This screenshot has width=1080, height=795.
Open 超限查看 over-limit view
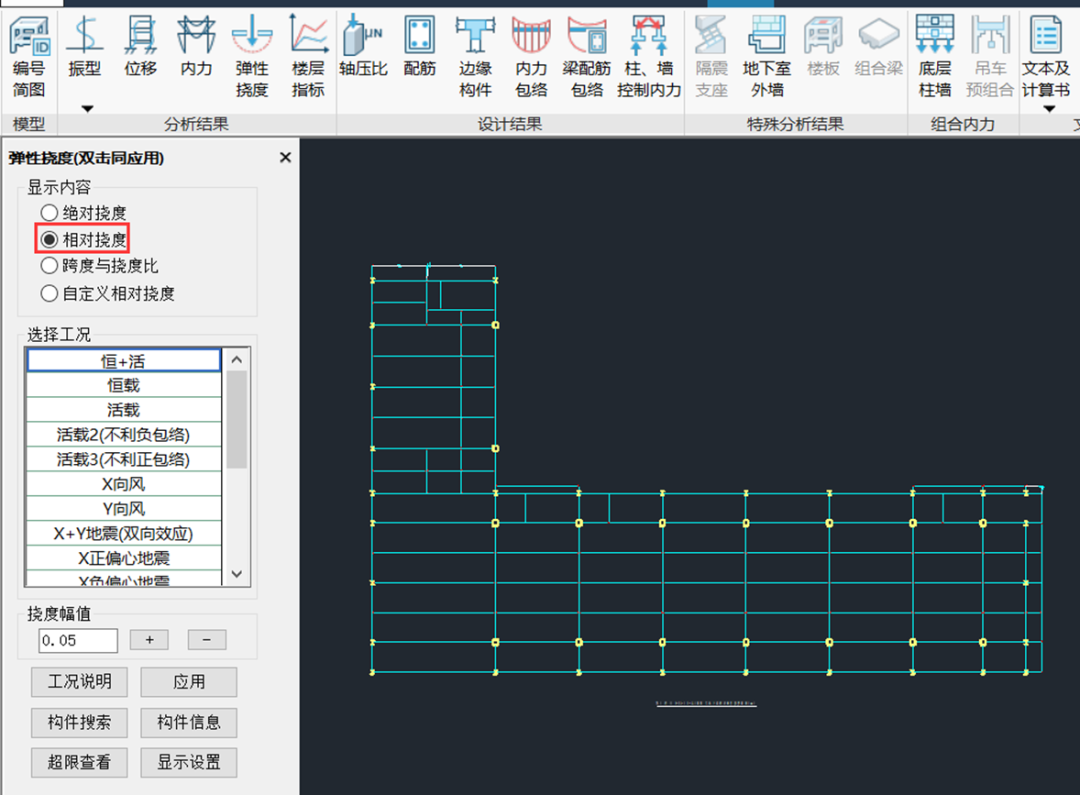tap(79, 762)
